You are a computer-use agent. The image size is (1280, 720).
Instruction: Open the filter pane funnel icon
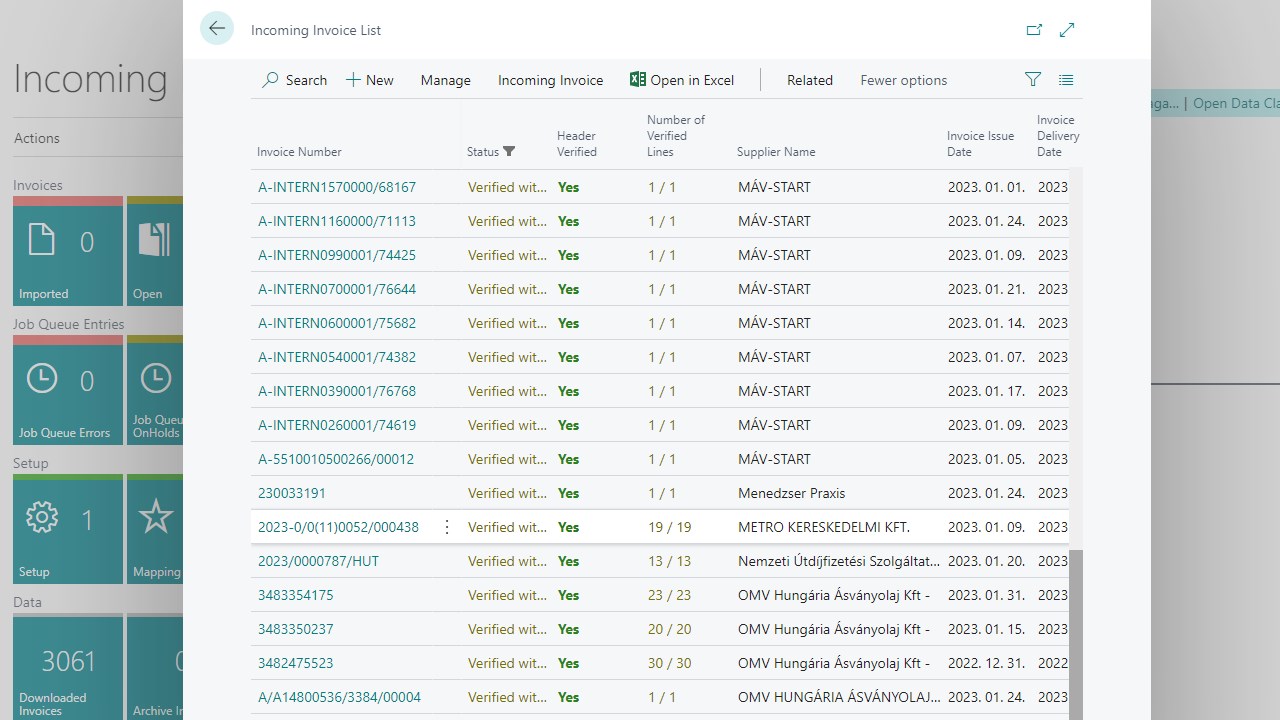[x=1033, y=80]
